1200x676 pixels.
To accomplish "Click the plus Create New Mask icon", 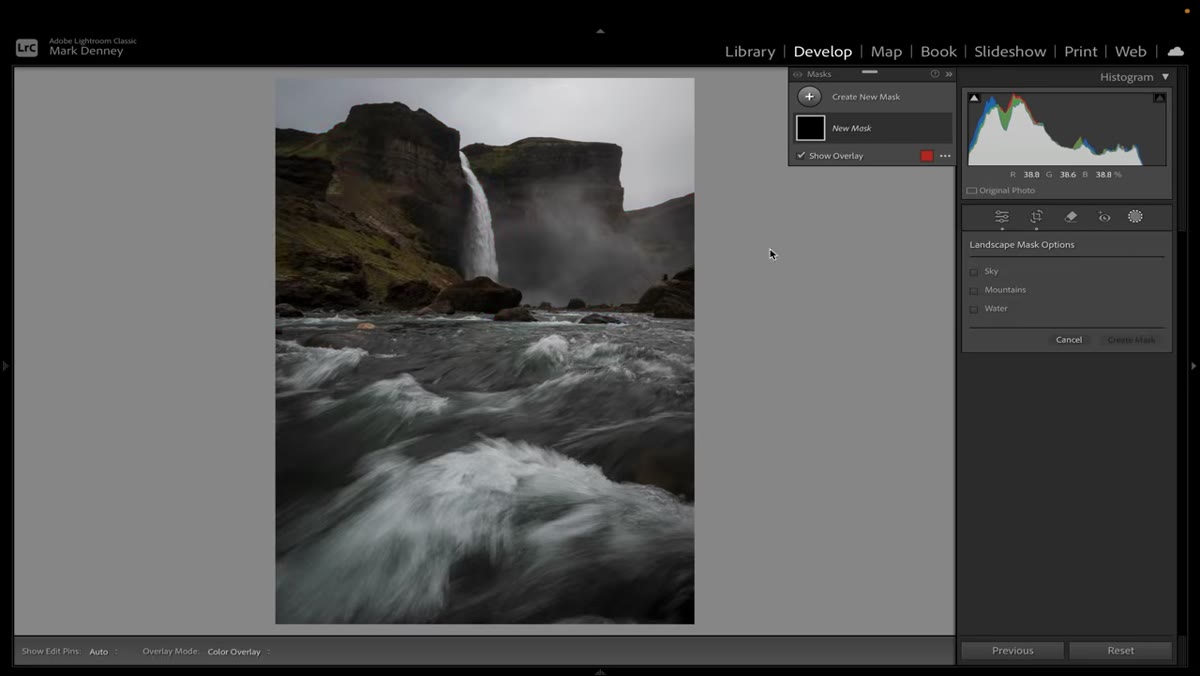I will (x=810, y=97).
